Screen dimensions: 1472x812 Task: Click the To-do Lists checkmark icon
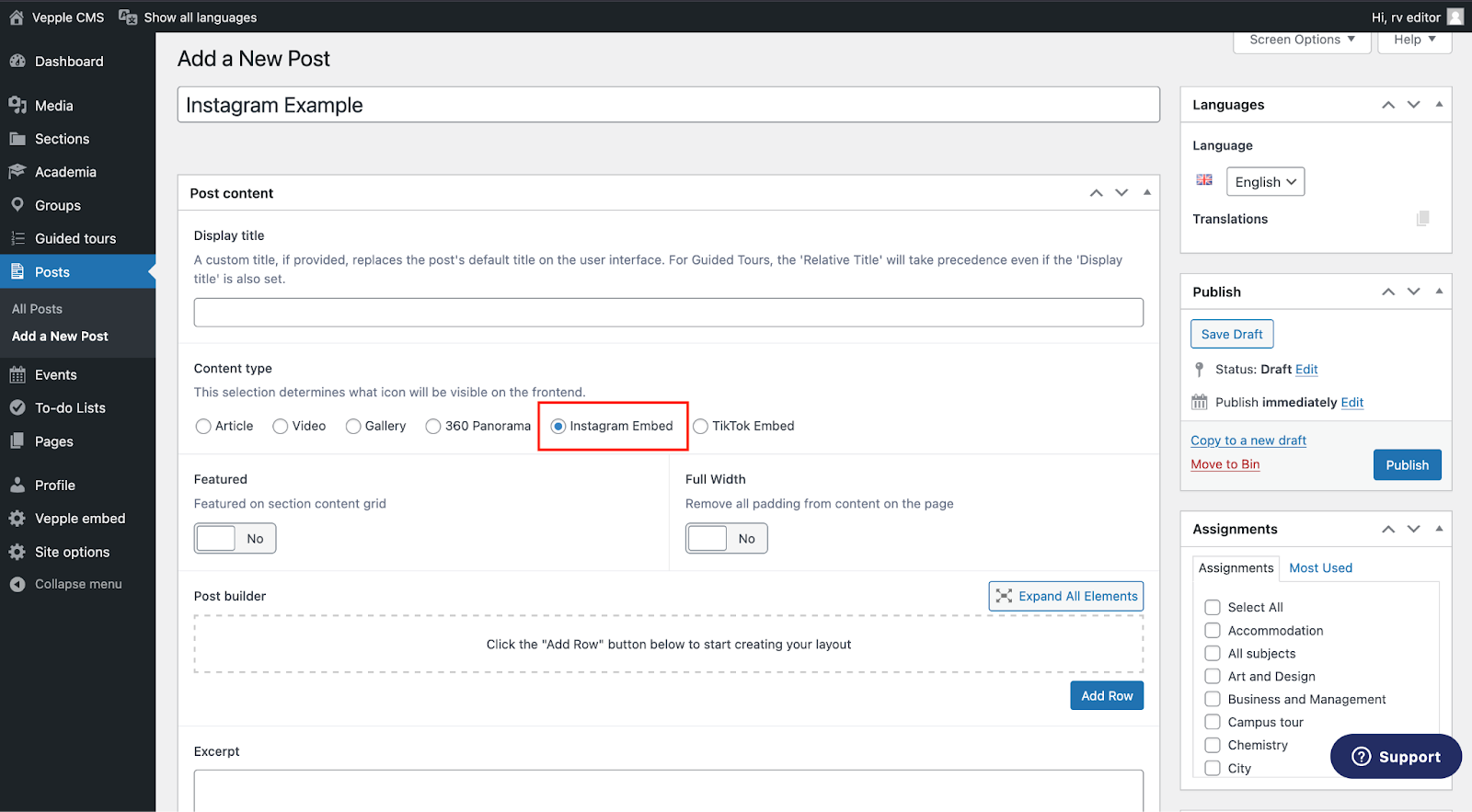pos(17,407)
